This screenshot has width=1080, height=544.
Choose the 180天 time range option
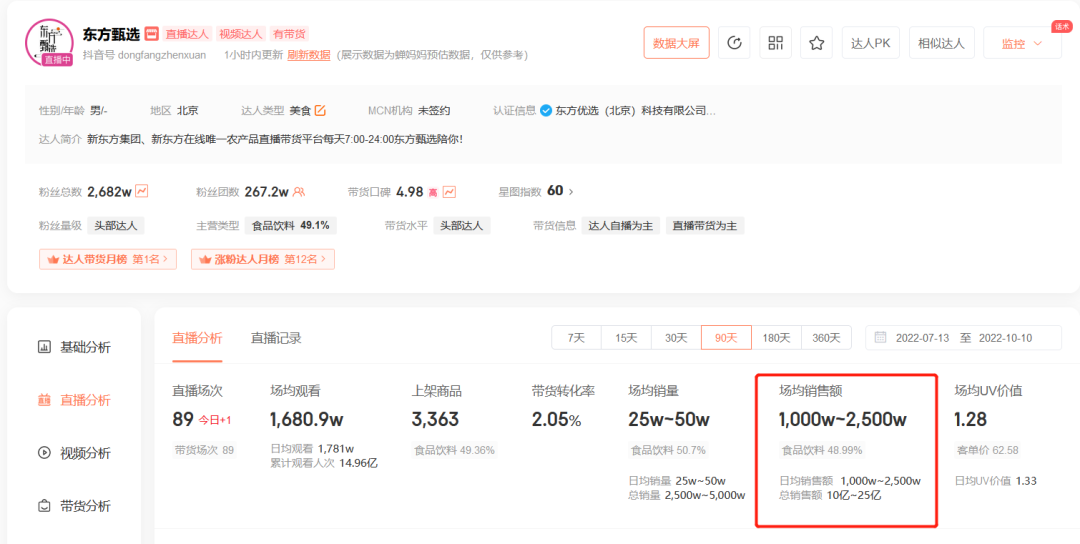pos(776,338)
